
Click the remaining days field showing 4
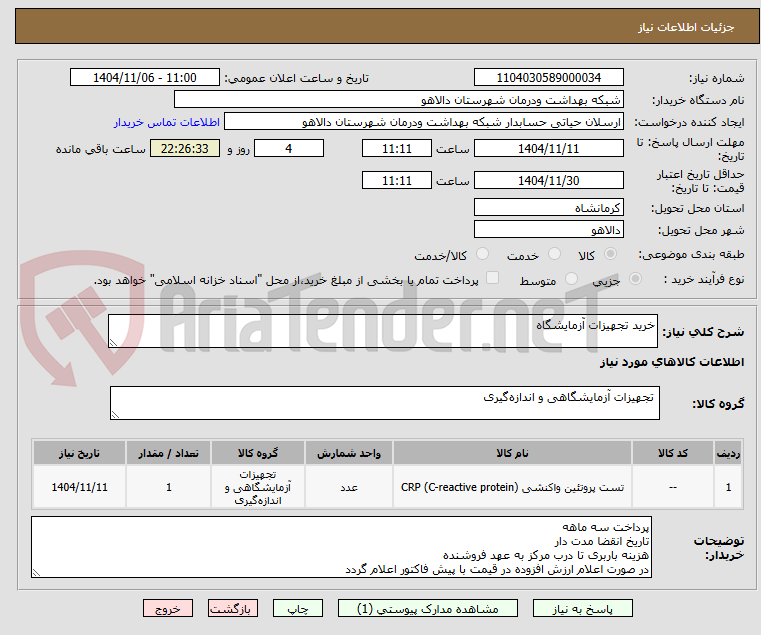coord(289,149)
